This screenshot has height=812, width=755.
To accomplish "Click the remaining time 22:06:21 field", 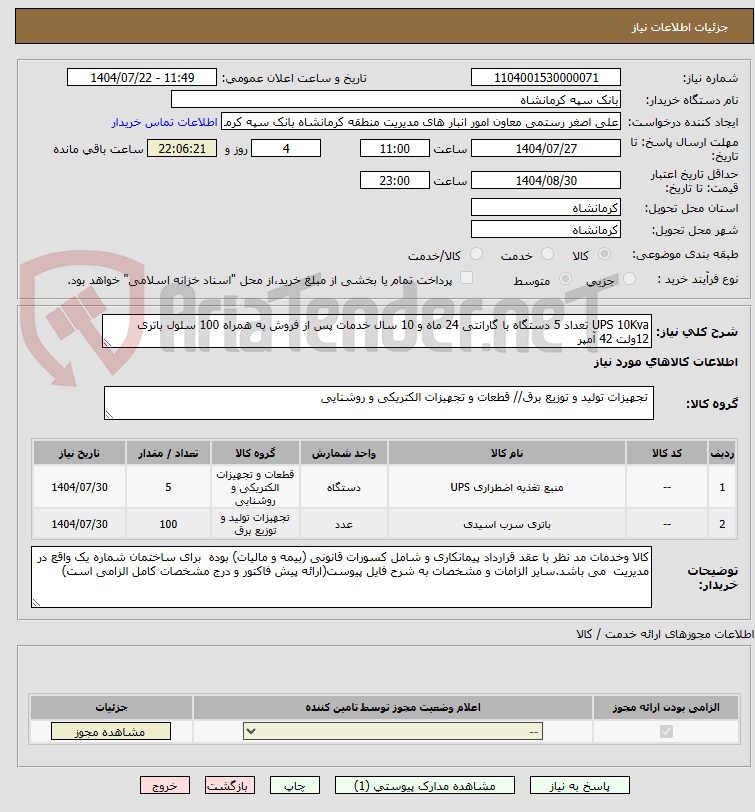I will 182,149.
